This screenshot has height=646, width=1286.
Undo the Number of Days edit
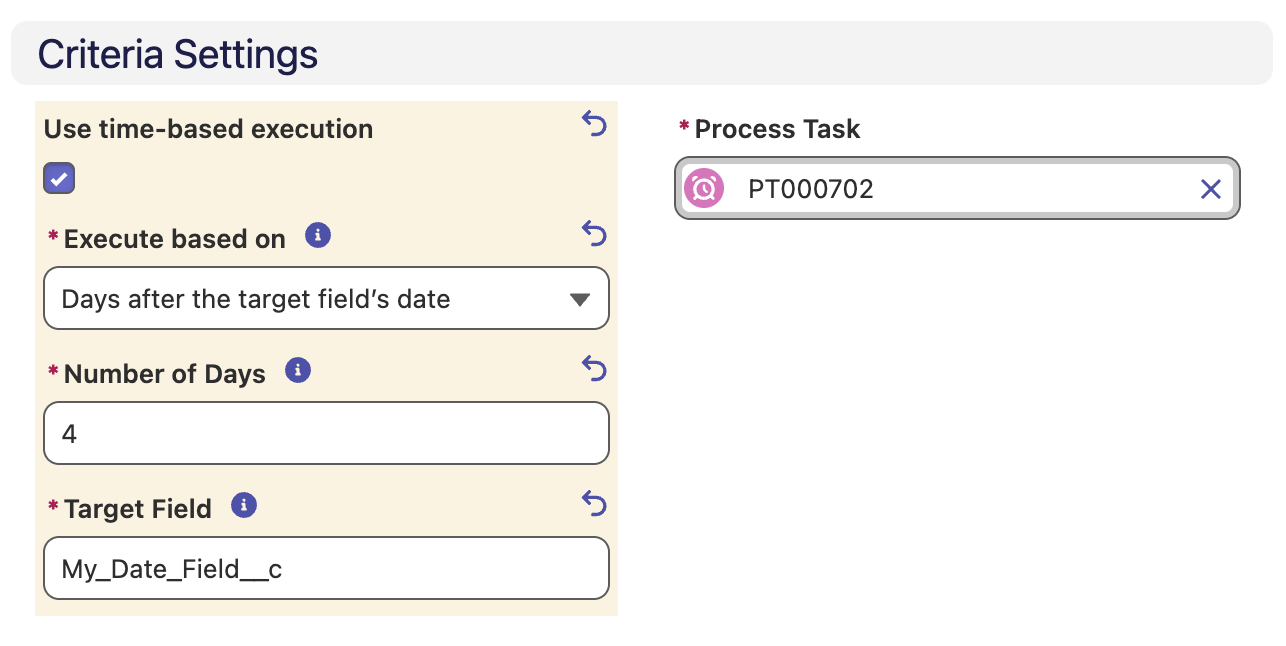pos(594,369)
